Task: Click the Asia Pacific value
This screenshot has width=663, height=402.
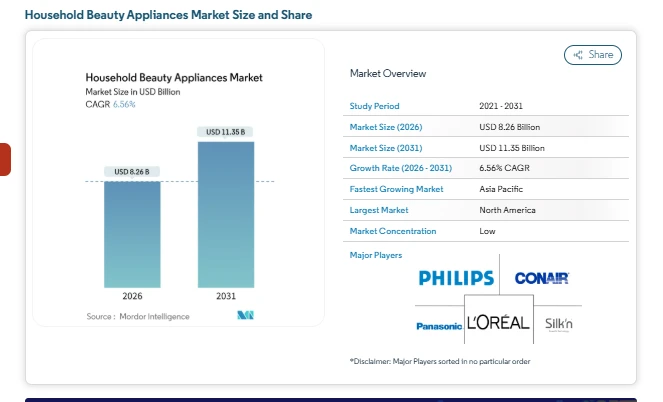Action: pos(501,189)
